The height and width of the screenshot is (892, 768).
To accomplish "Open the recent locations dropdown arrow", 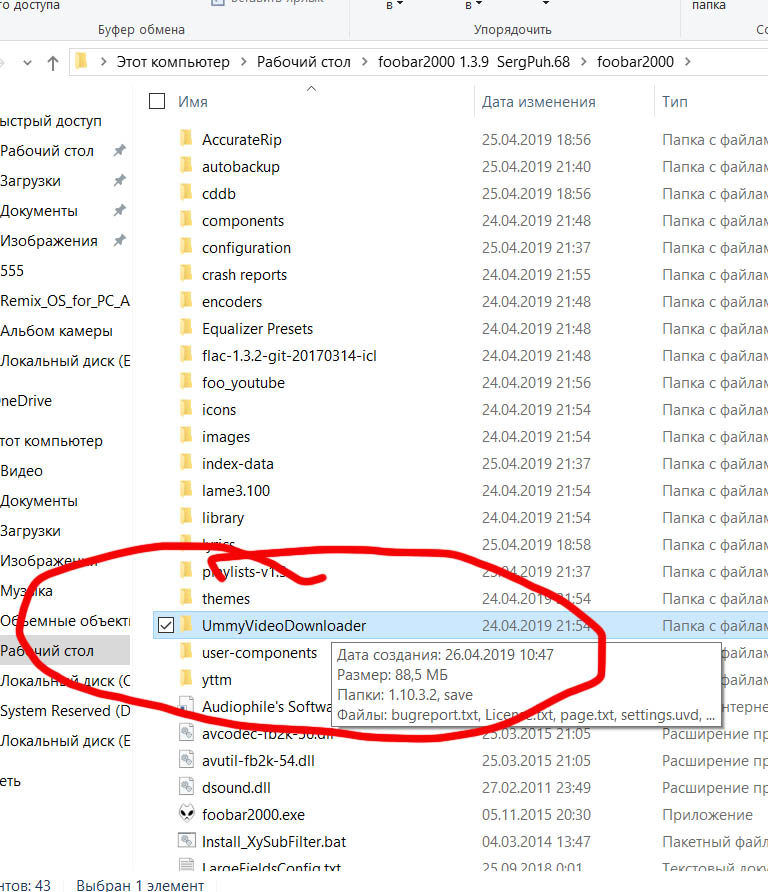I will click(x=27, y=63).
